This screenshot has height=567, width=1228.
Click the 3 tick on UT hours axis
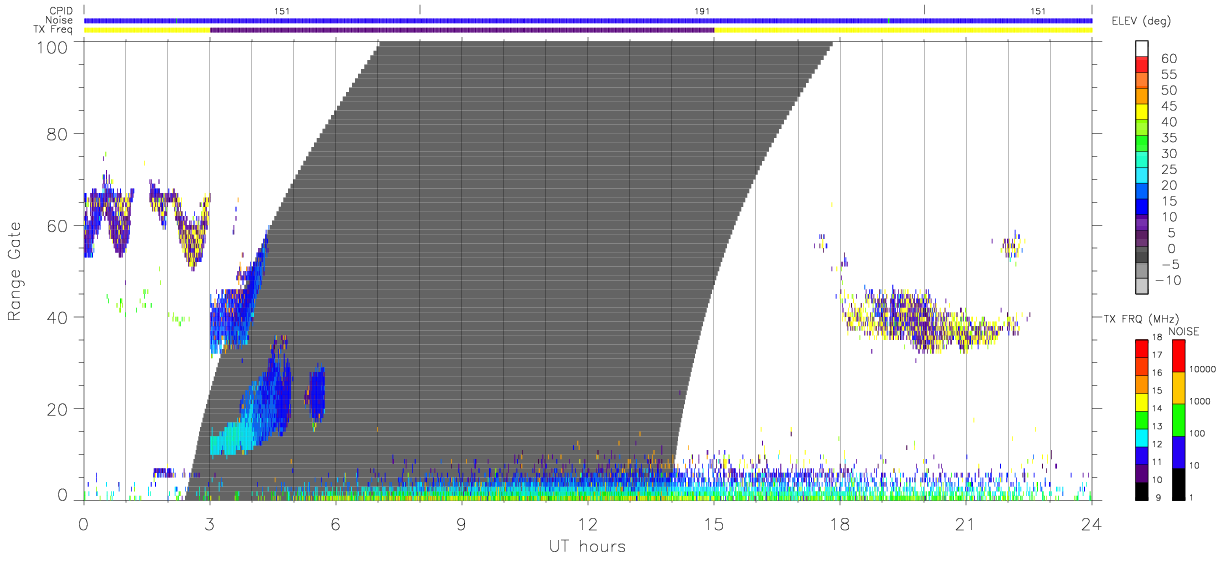coord(210,523)
